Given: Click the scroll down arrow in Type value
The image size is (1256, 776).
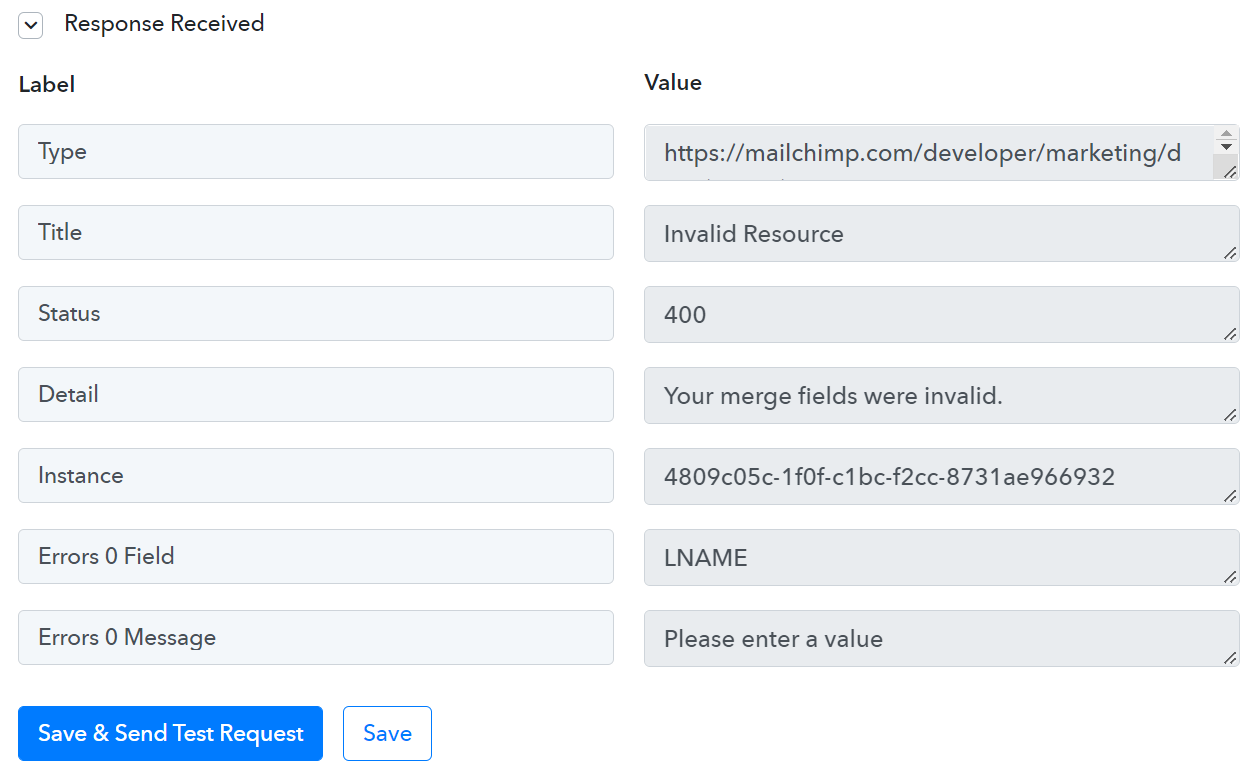Looking at the screenshot, I should coord(1226,147).
